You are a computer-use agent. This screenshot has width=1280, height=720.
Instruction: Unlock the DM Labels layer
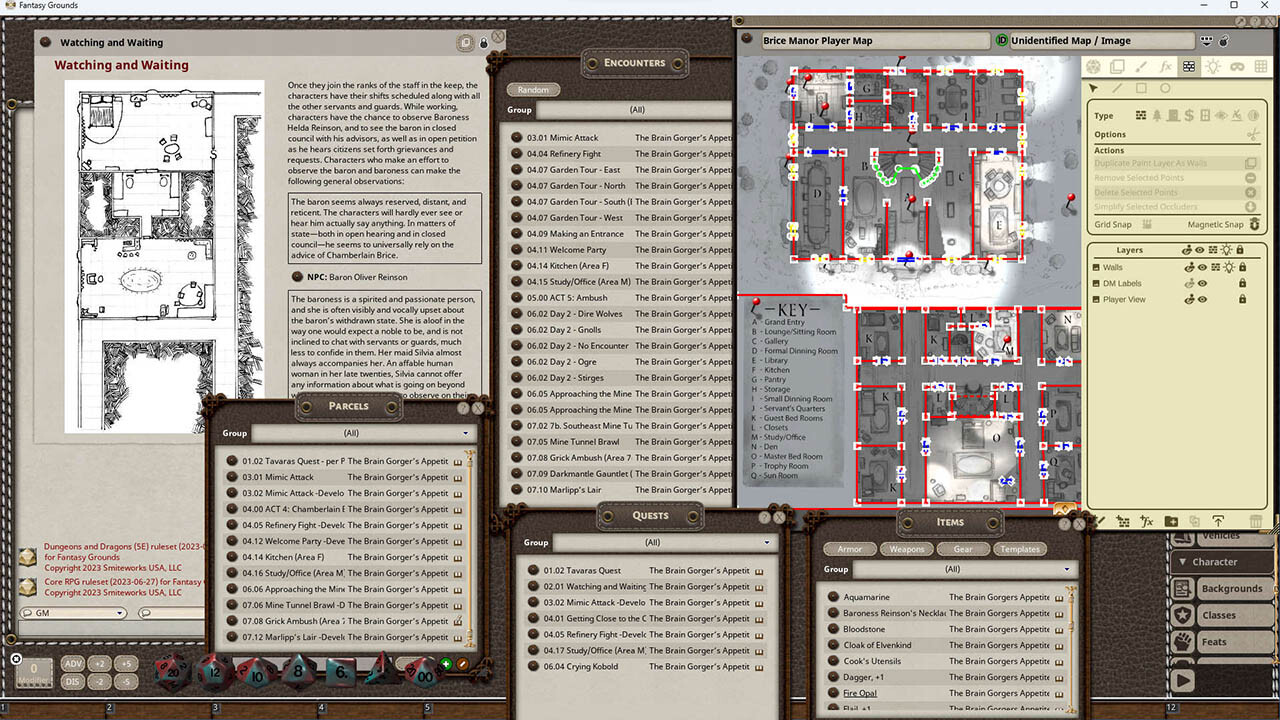(x=1242, y=283)
